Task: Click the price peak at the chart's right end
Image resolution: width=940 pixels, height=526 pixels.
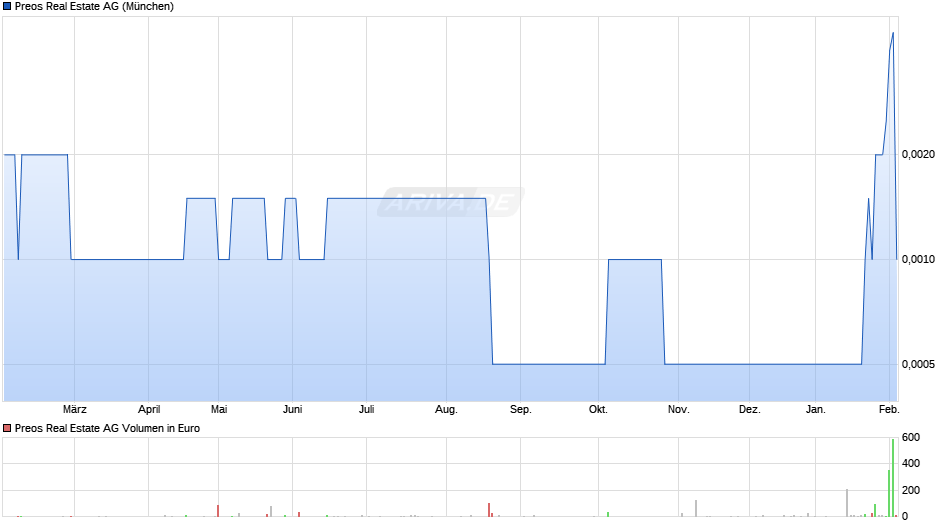Action: coord(893,33)
